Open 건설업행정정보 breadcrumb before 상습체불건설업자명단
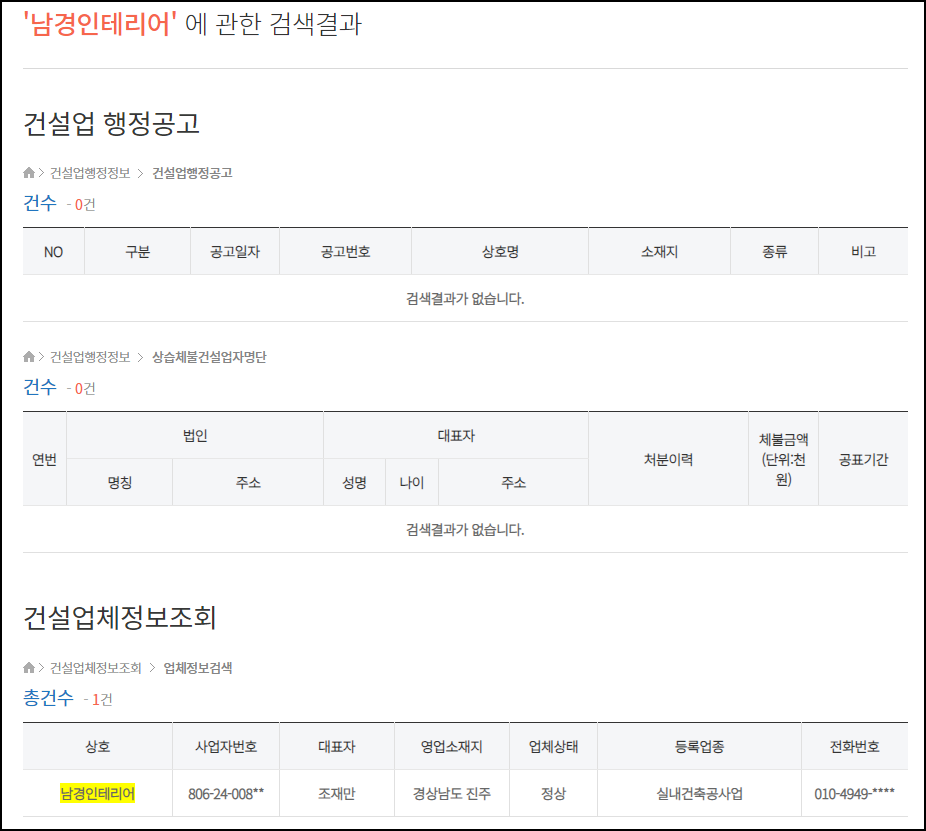Screen dimensions: 926x831 90,357
